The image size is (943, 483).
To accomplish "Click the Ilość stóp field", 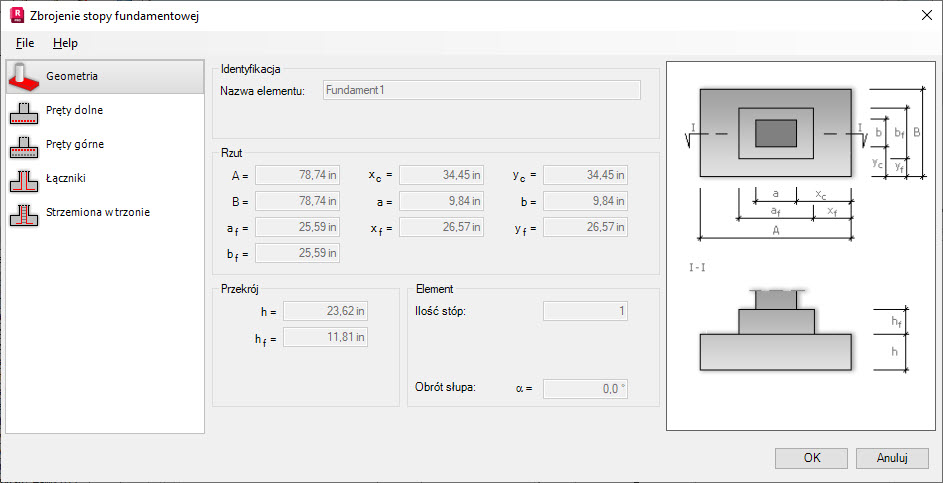I will (x=585, y=311).
